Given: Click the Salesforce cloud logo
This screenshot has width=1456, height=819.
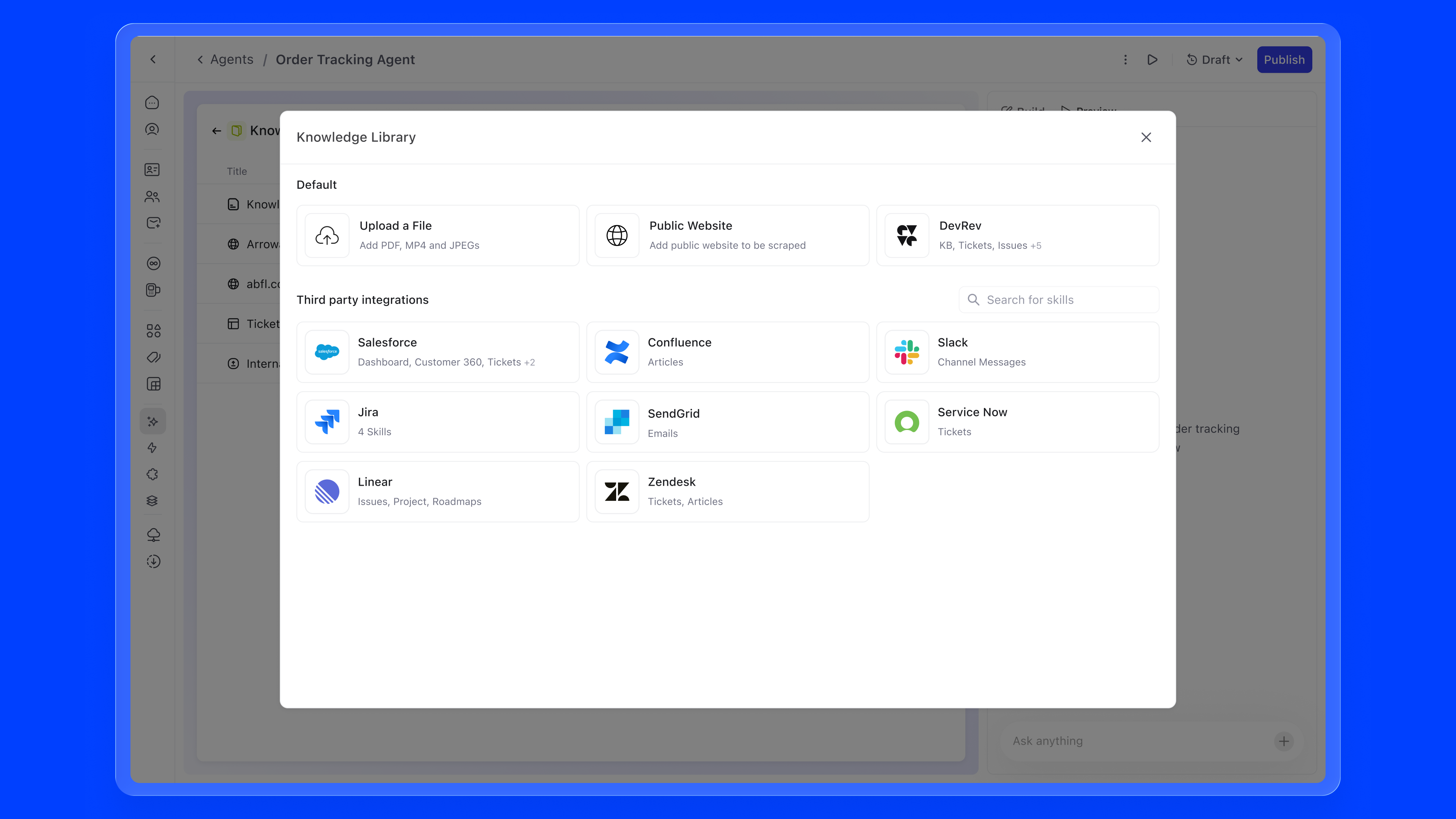Looking at the screenshot, I should point(327,352).
